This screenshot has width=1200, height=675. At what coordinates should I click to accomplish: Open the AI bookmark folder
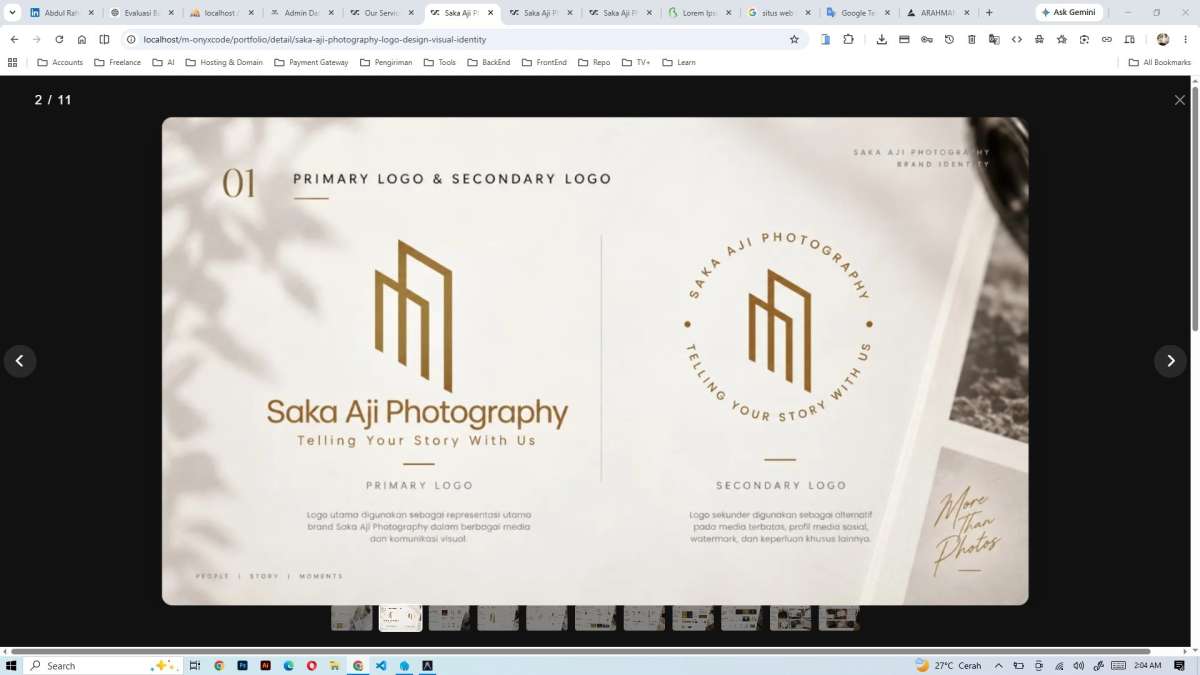[163, 62]
